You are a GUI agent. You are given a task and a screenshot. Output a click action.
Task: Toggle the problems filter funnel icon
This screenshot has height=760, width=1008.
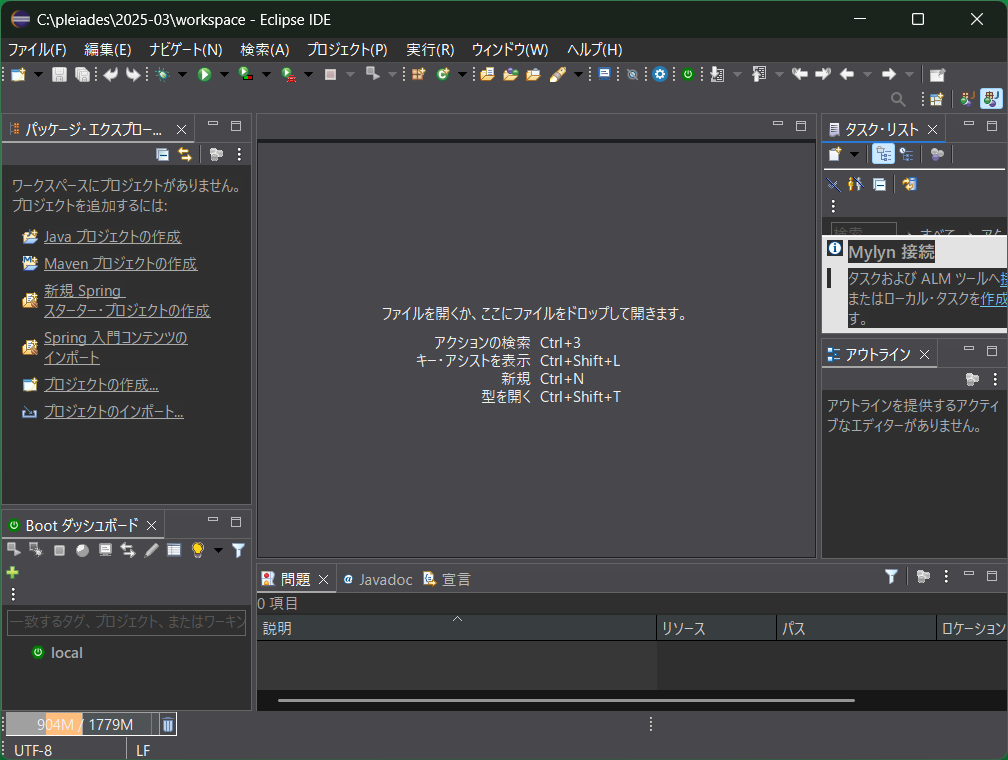(890, 577)
